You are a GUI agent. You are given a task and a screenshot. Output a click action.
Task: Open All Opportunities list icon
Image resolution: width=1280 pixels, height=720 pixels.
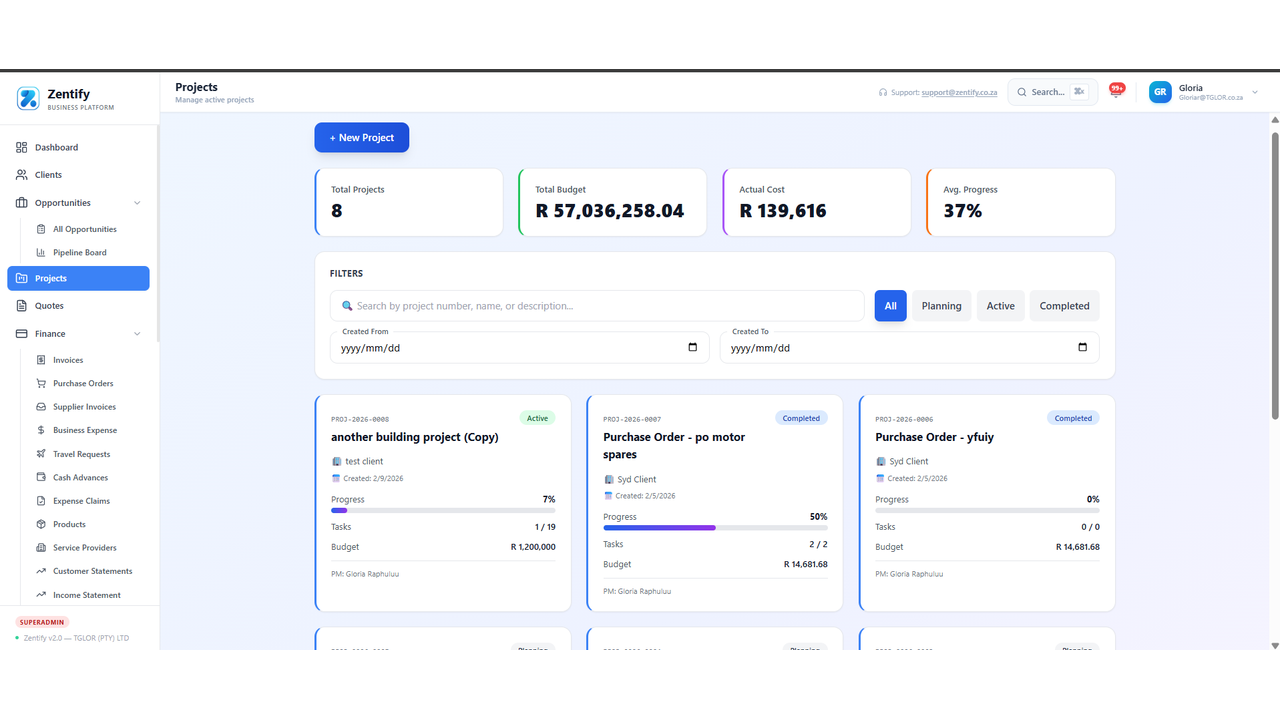(41, 229)
